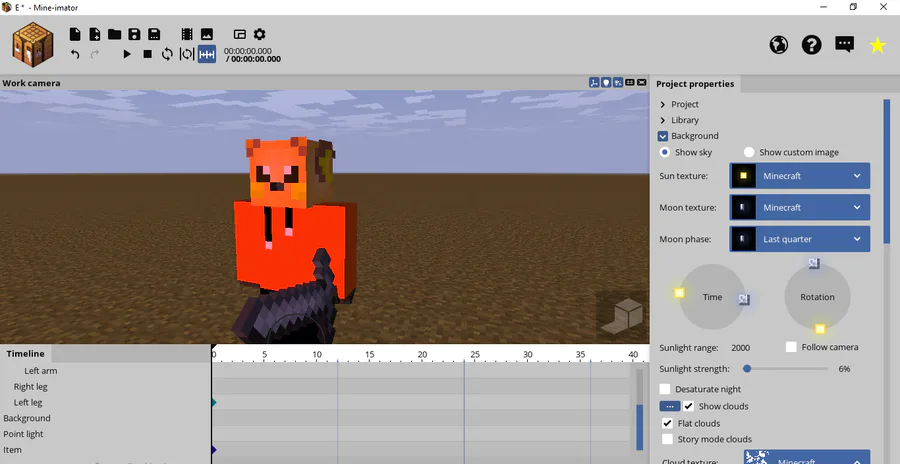This screenshot has height=464, width=900.
Task: Click frame 10 on the timeline ruler
Action: tap(317, 354)
